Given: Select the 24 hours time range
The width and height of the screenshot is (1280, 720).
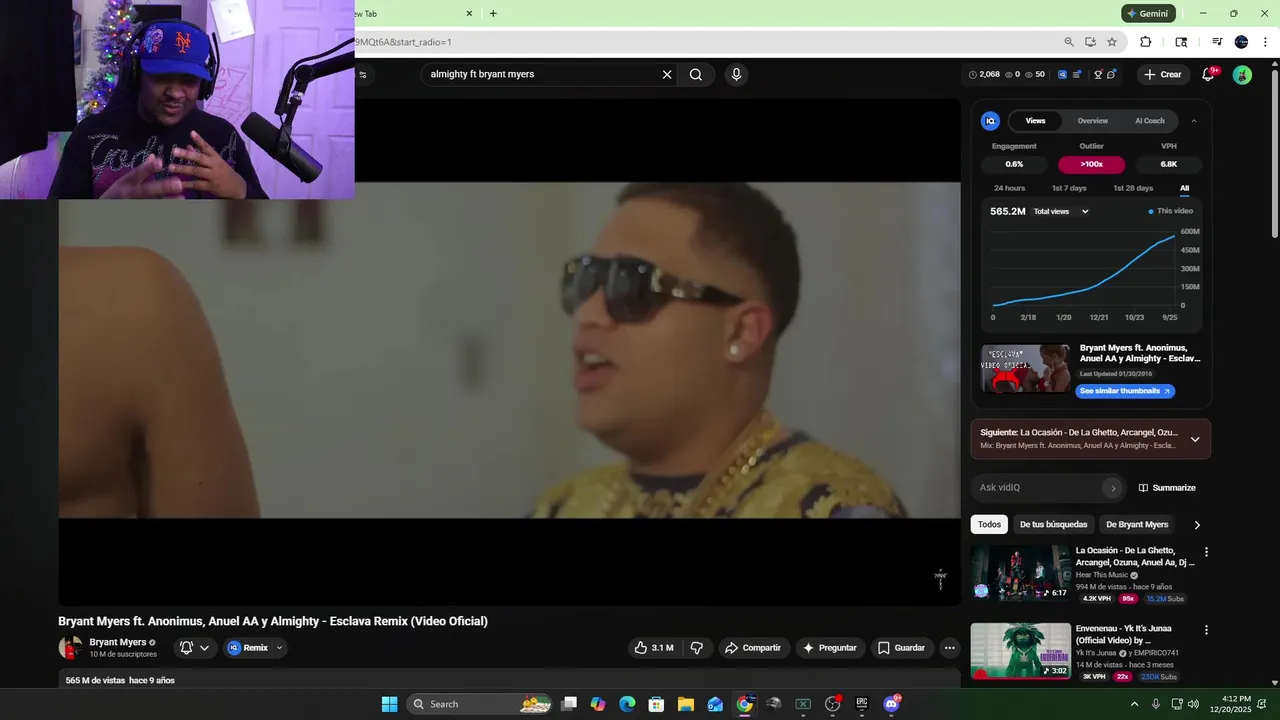Looking at the screenshot, I should (1009, 188).
